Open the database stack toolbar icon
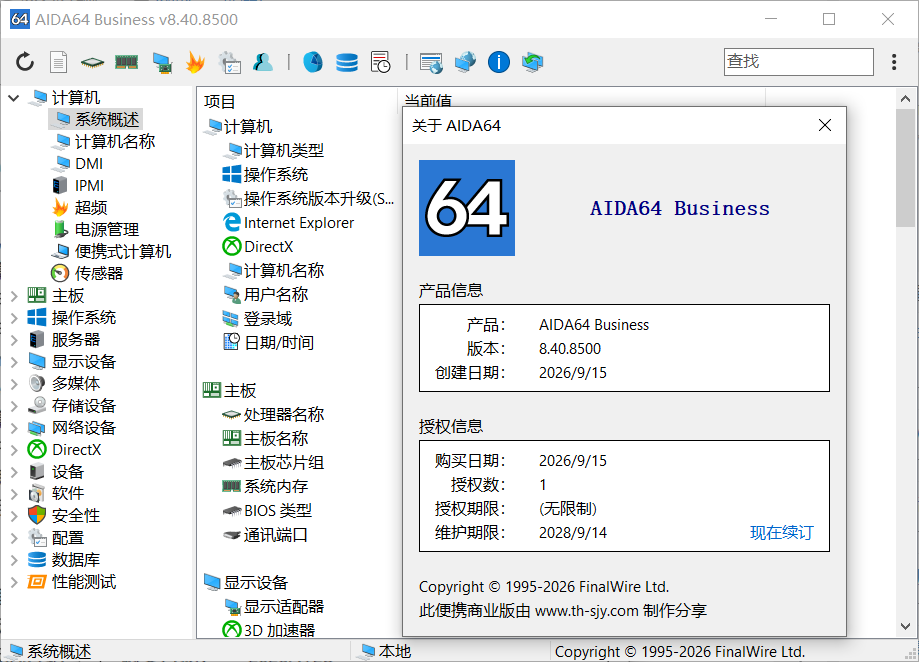This screenshot has width=919, height=662. coord(346,62)
